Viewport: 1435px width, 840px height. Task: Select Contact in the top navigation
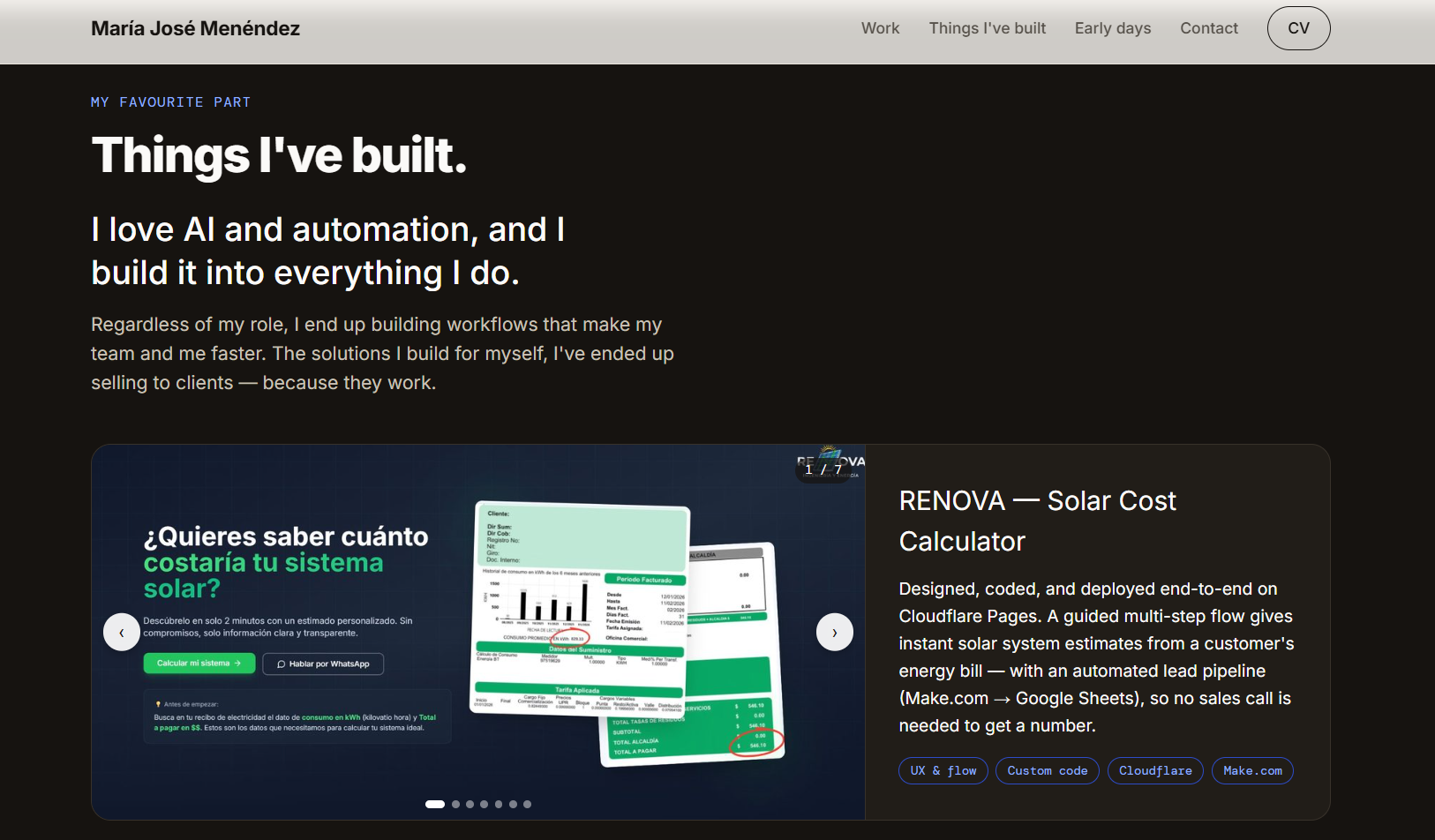(1209, 28)
